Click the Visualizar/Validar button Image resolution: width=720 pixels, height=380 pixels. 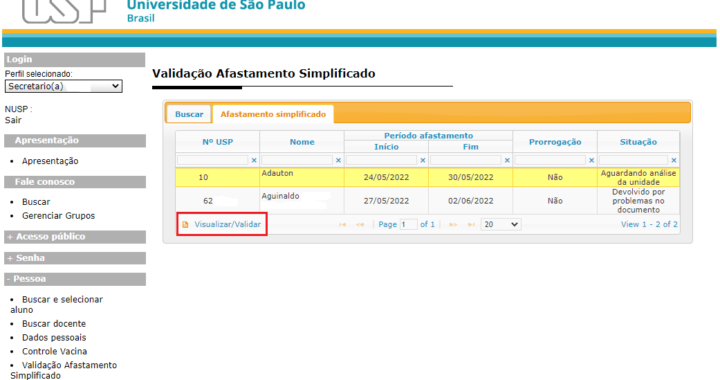click(222, 224)
